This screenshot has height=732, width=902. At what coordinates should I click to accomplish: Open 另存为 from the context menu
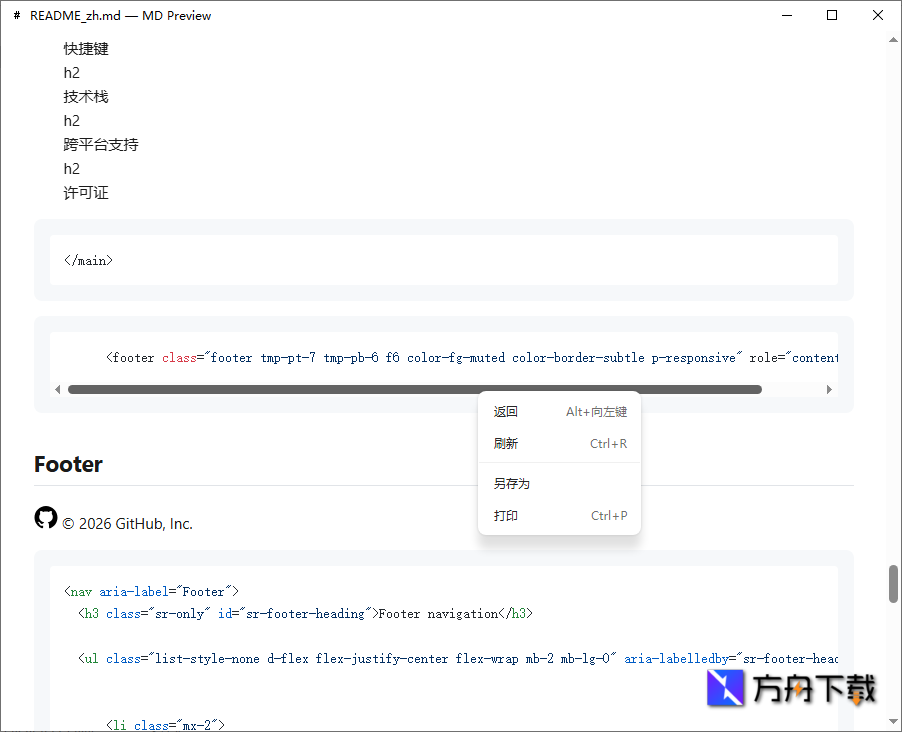512,484
